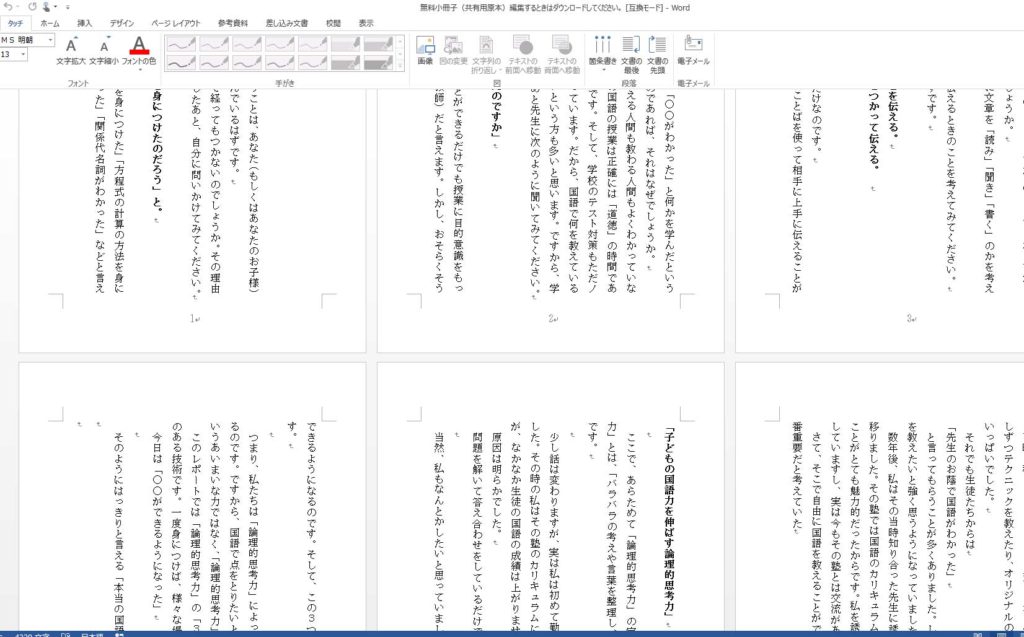This screenshot has width=1024, height=637.
Task: Jump with the 文書の最後 icon
Action: pyautogui.click(x=631, y=46)
